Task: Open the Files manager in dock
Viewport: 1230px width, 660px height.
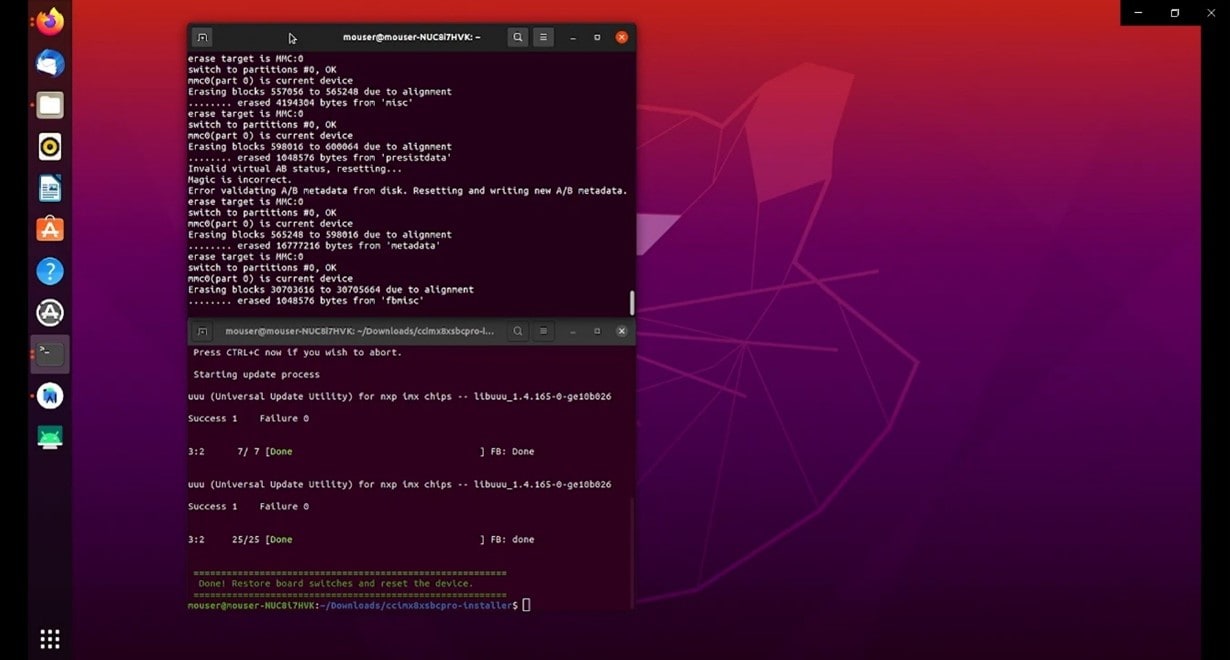Action: pyautogui.click(x=50, y=105)
